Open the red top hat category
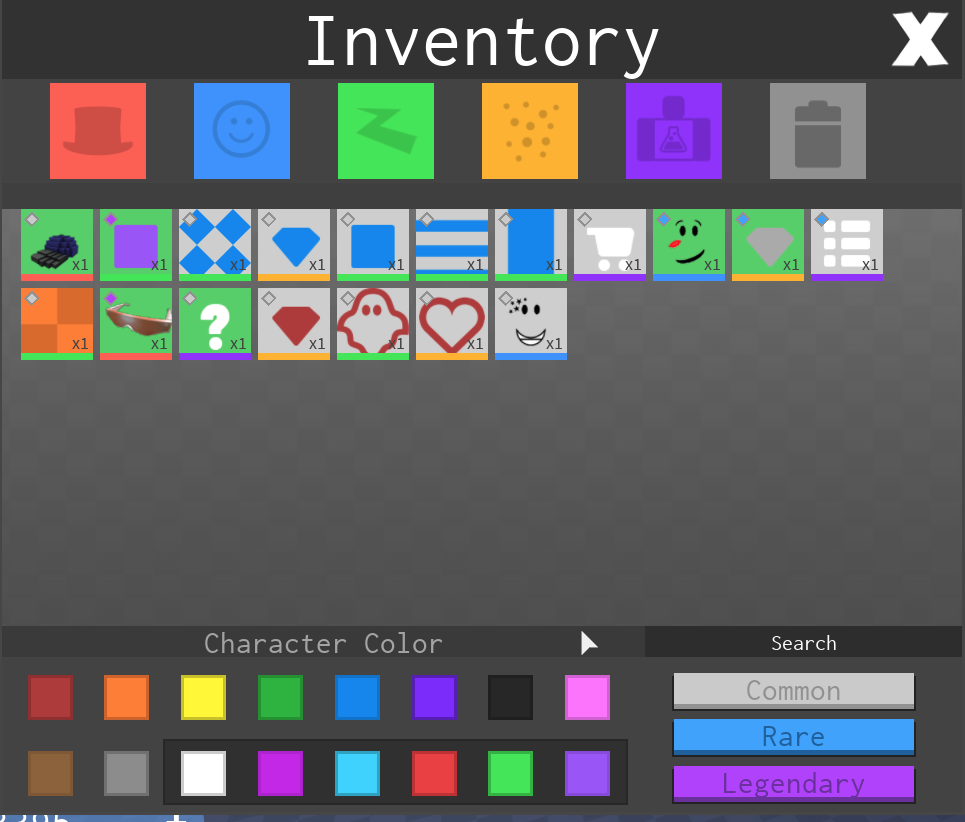The width and height of the screenshot is (965, 822). [98, 131]
